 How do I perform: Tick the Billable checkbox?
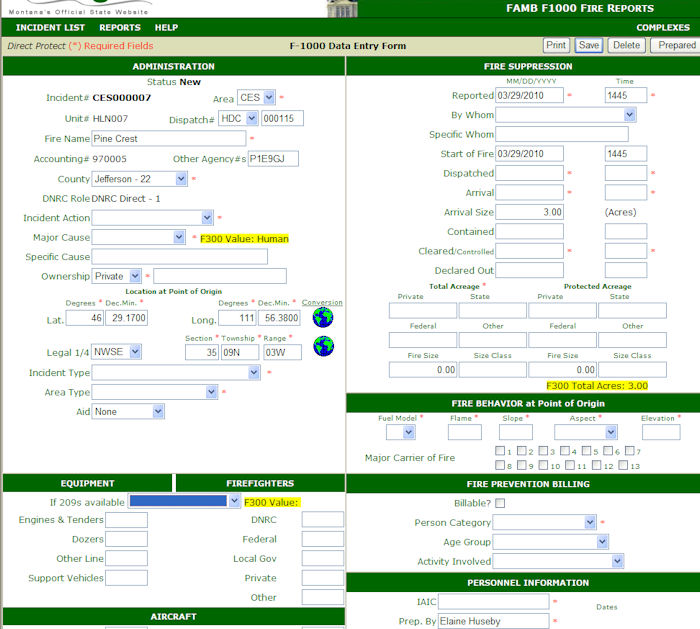[x=500, y=503]
